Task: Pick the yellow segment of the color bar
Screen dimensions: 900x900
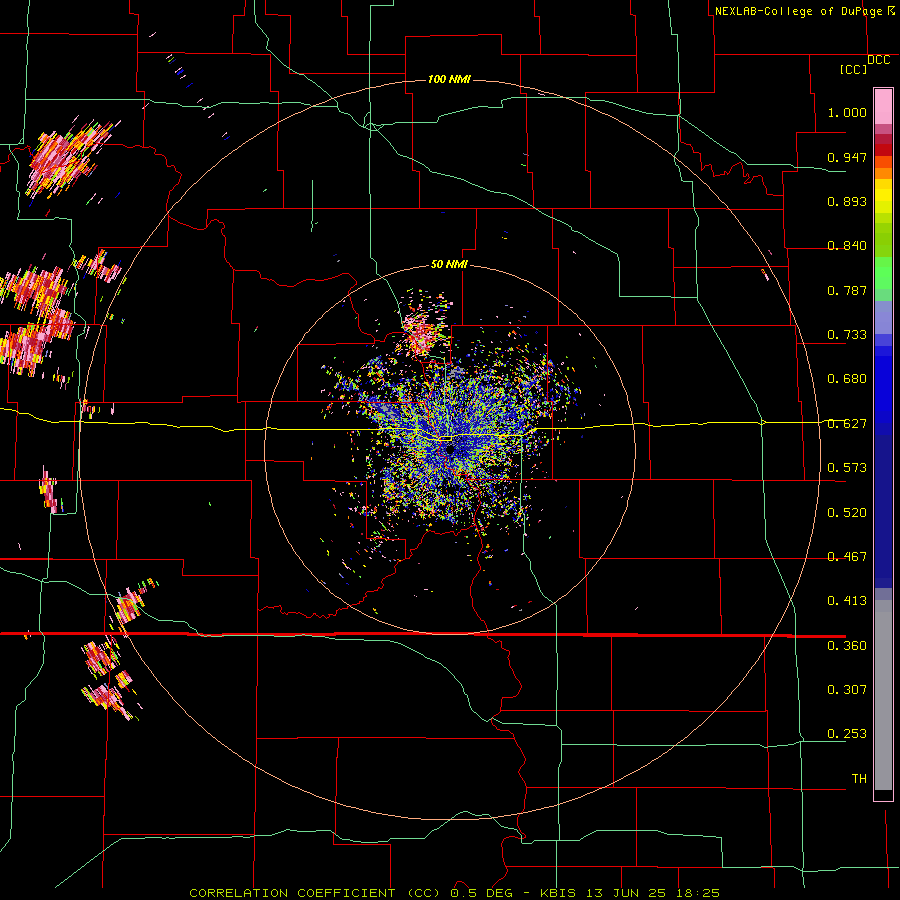Action: pyautogui.click(x=883, y=196)
